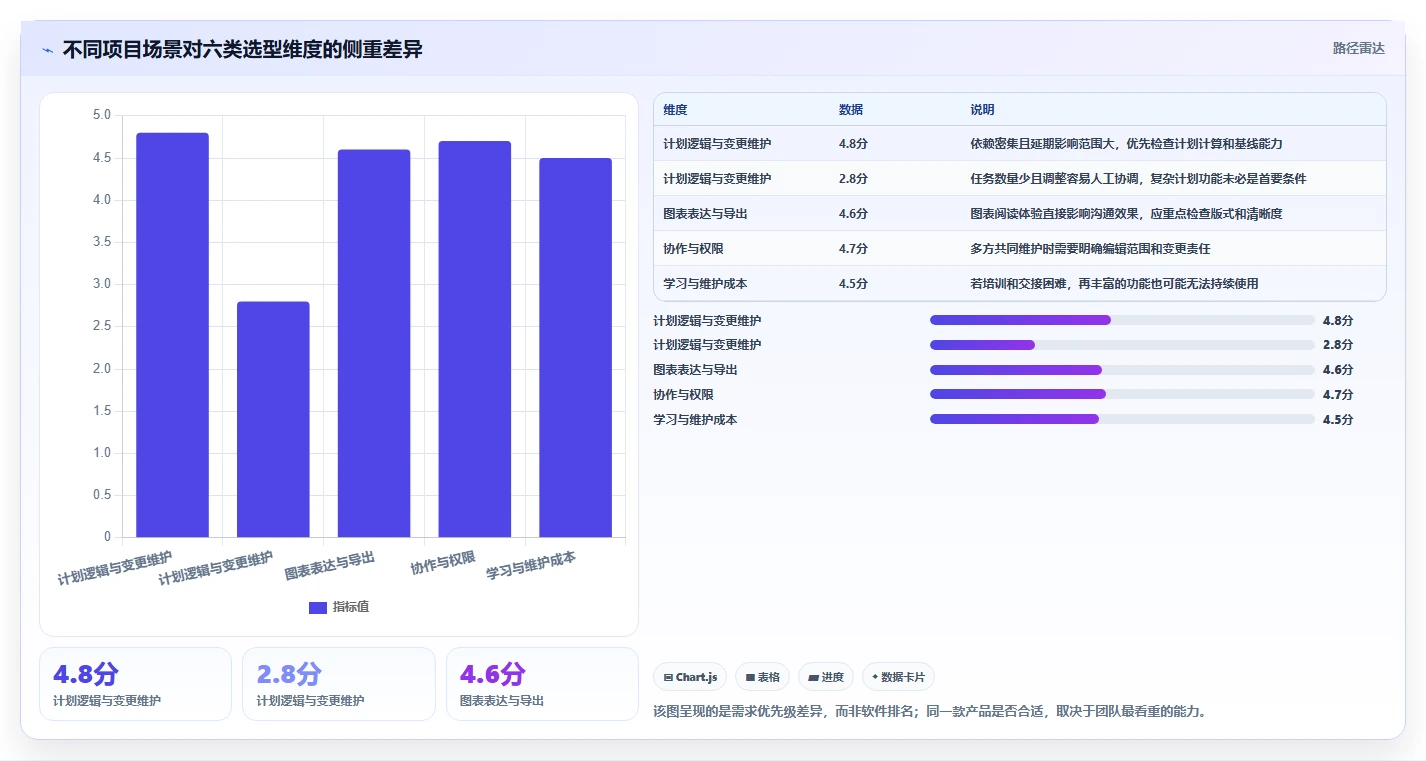
Task: Click the table cell reading 4.8分
Action: tap(853, 144)
